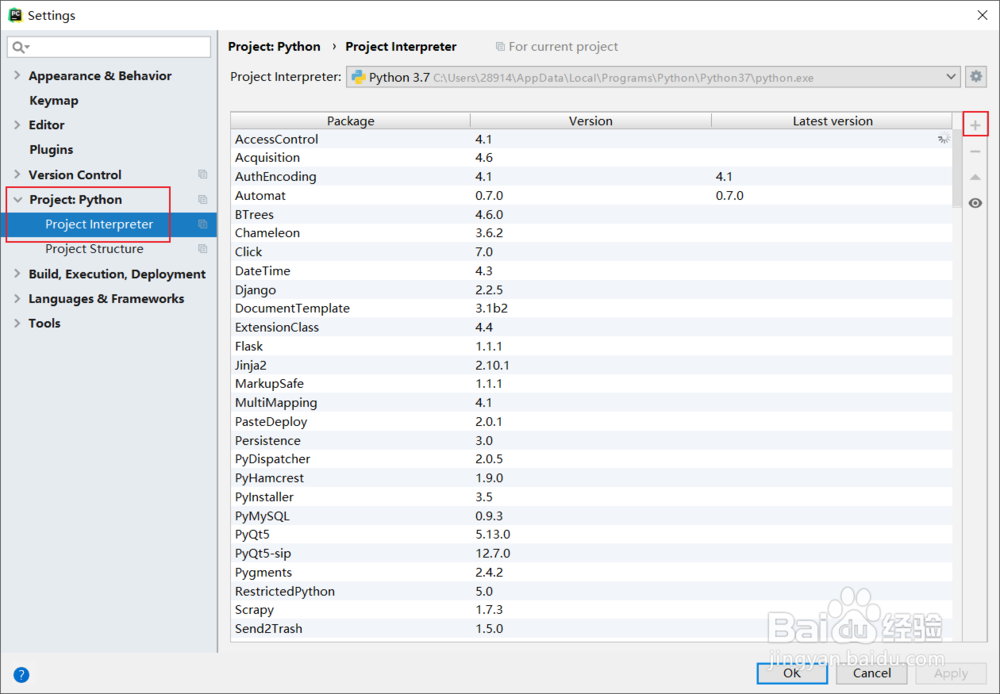Click the Version column header
This screenshot has width=1000, height=694.
pyautogui.click(x=591, y=121)
